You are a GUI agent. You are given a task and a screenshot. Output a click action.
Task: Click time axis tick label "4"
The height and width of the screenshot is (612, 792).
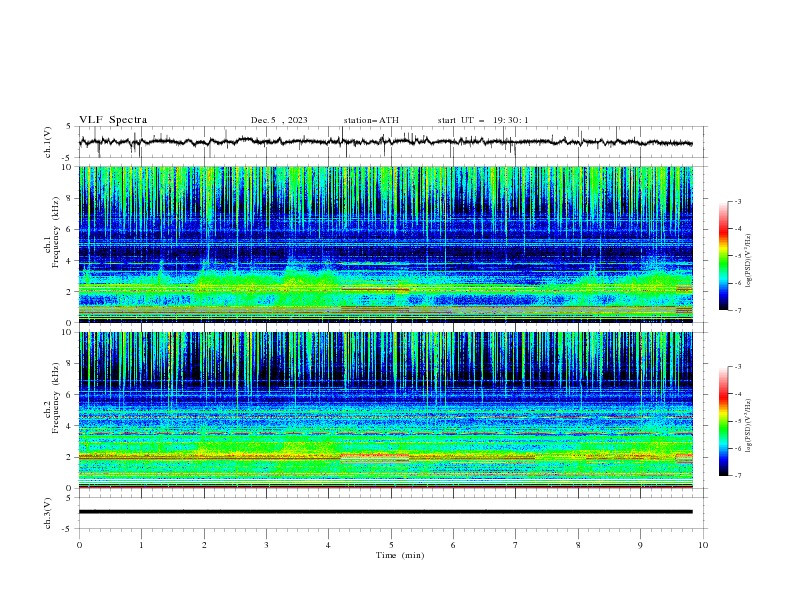[x=328, y=545]
